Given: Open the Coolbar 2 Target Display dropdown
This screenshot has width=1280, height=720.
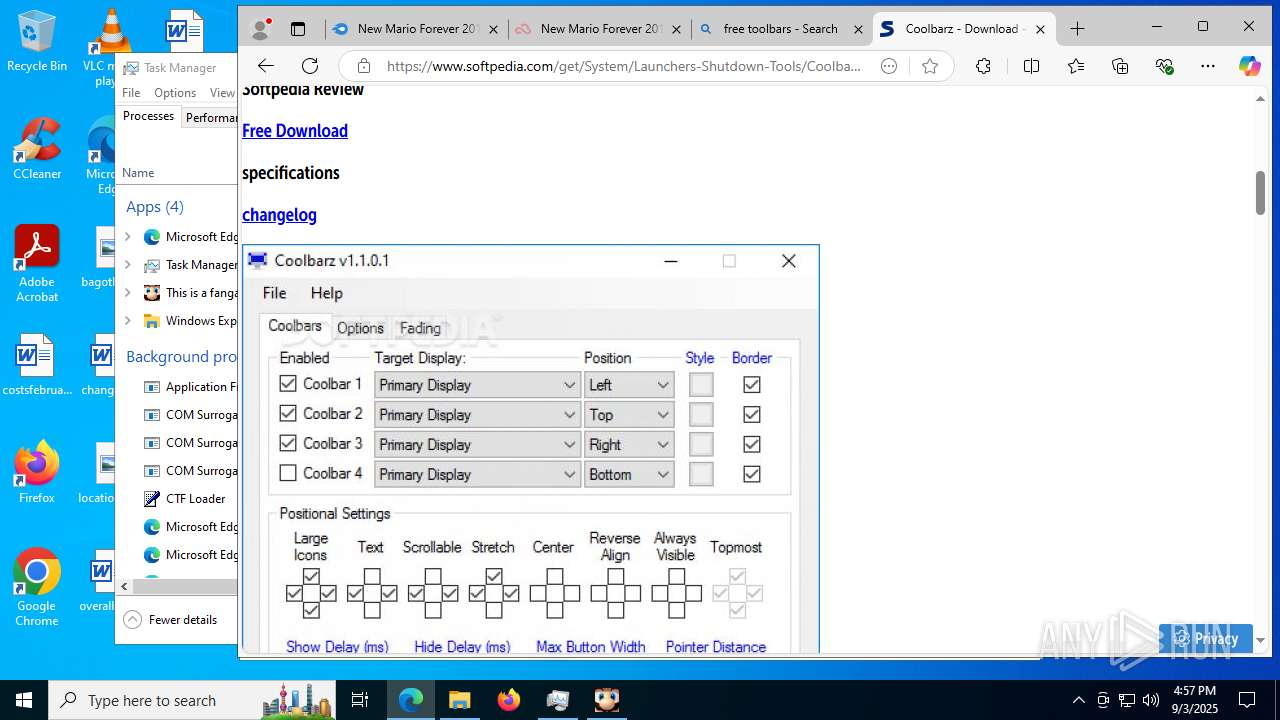Looking at the screenshot, I should [477, 415].
